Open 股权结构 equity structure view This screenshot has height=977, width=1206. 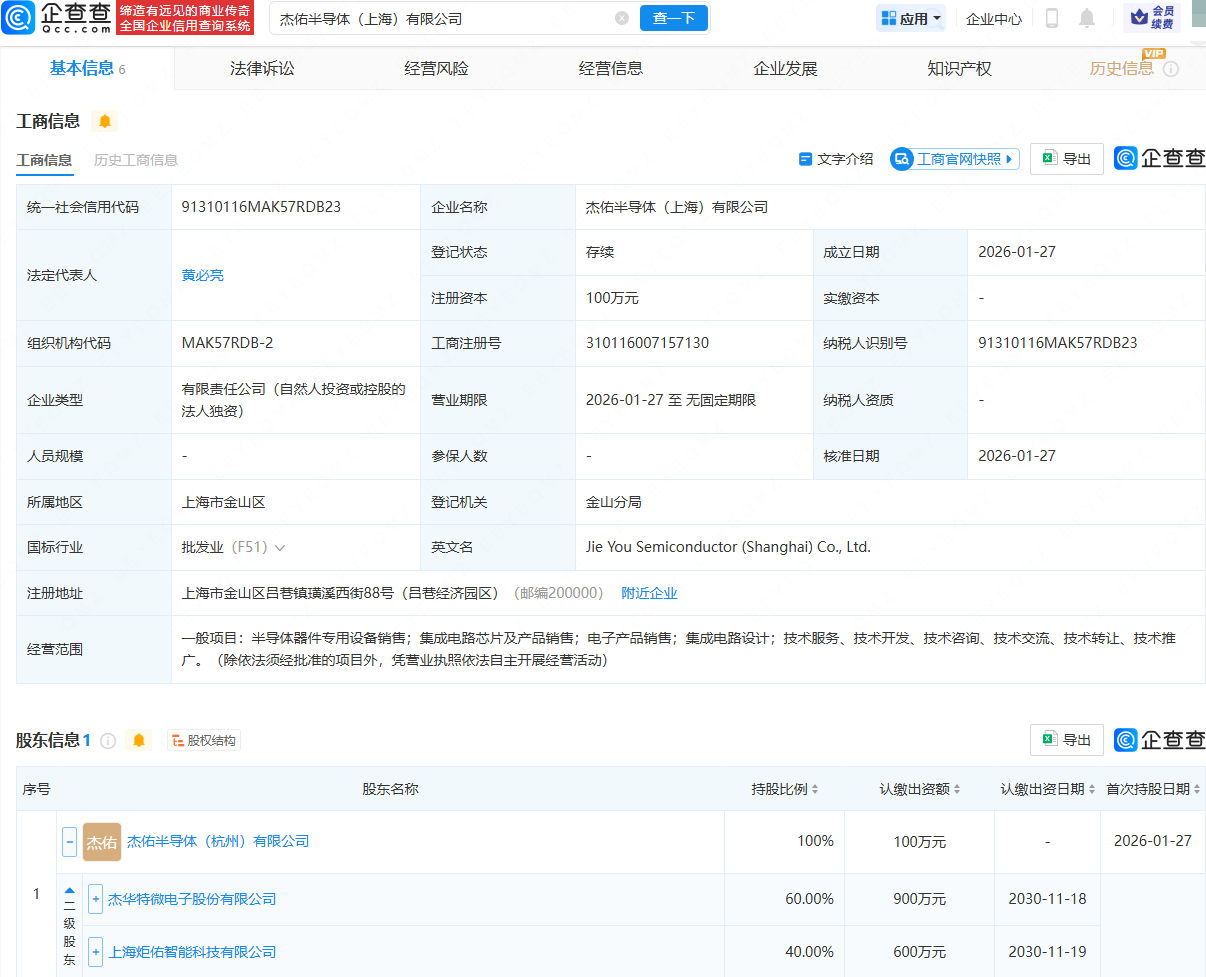204,741
